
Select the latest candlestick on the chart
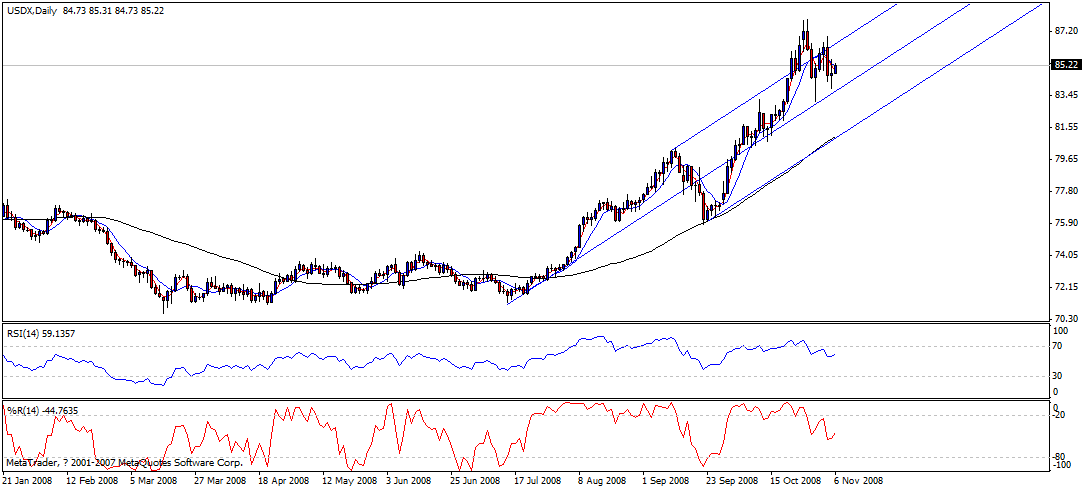835,68
